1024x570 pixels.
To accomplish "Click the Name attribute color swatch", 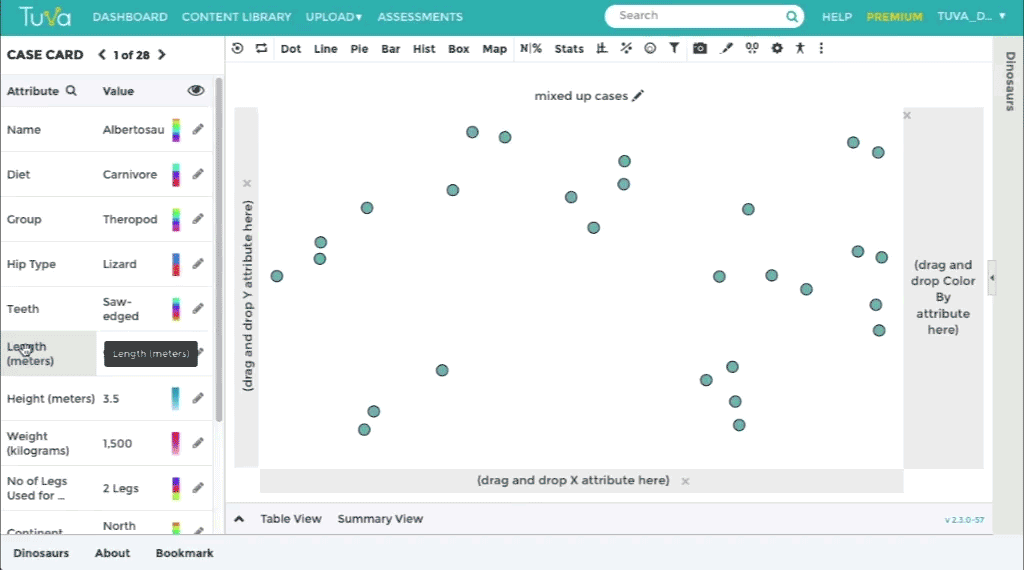I will [x=176, y=130].
